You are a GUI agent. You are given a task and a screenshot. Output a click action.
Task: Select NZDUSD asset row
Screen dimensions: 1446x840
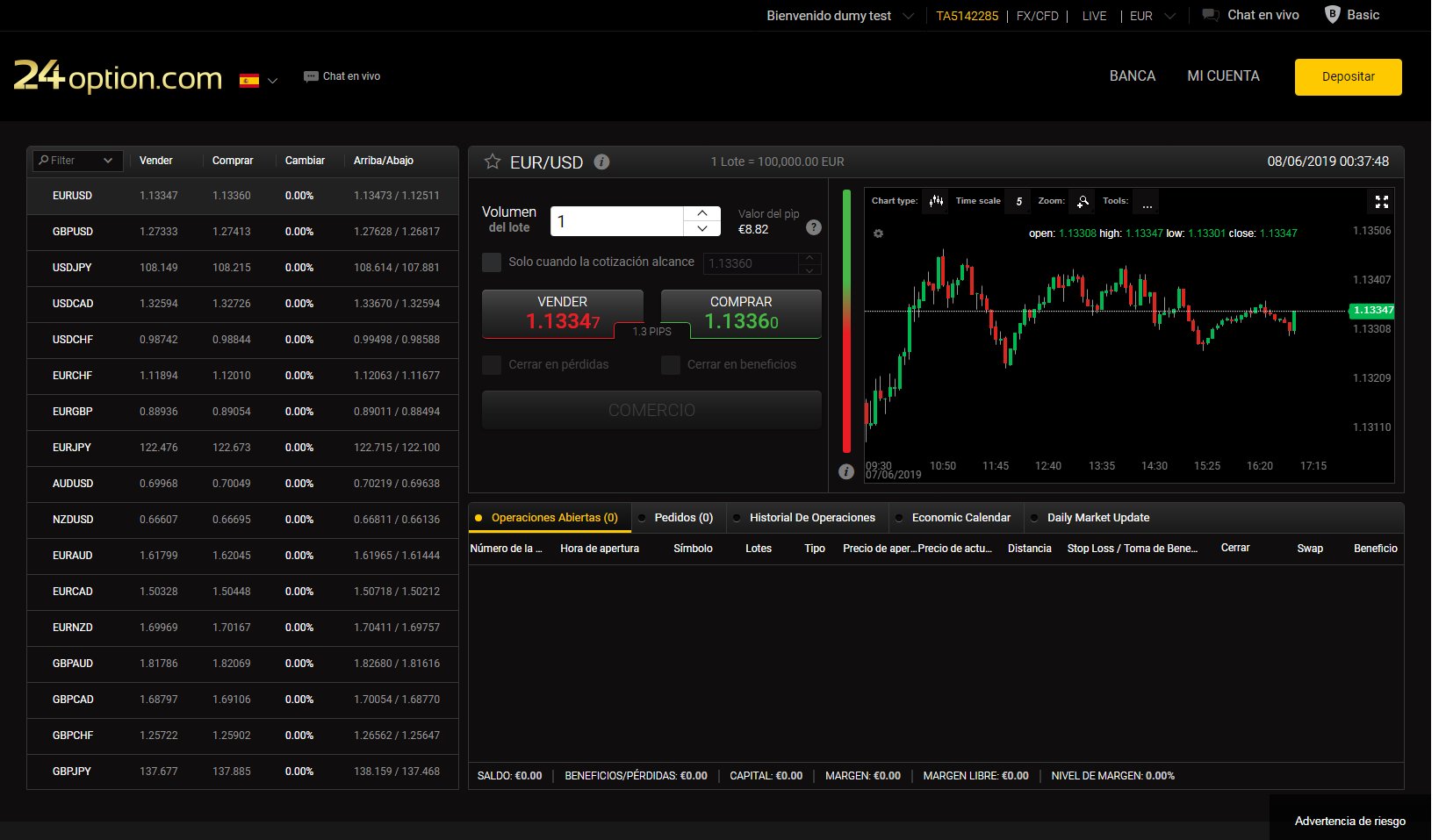coord(243,520)
